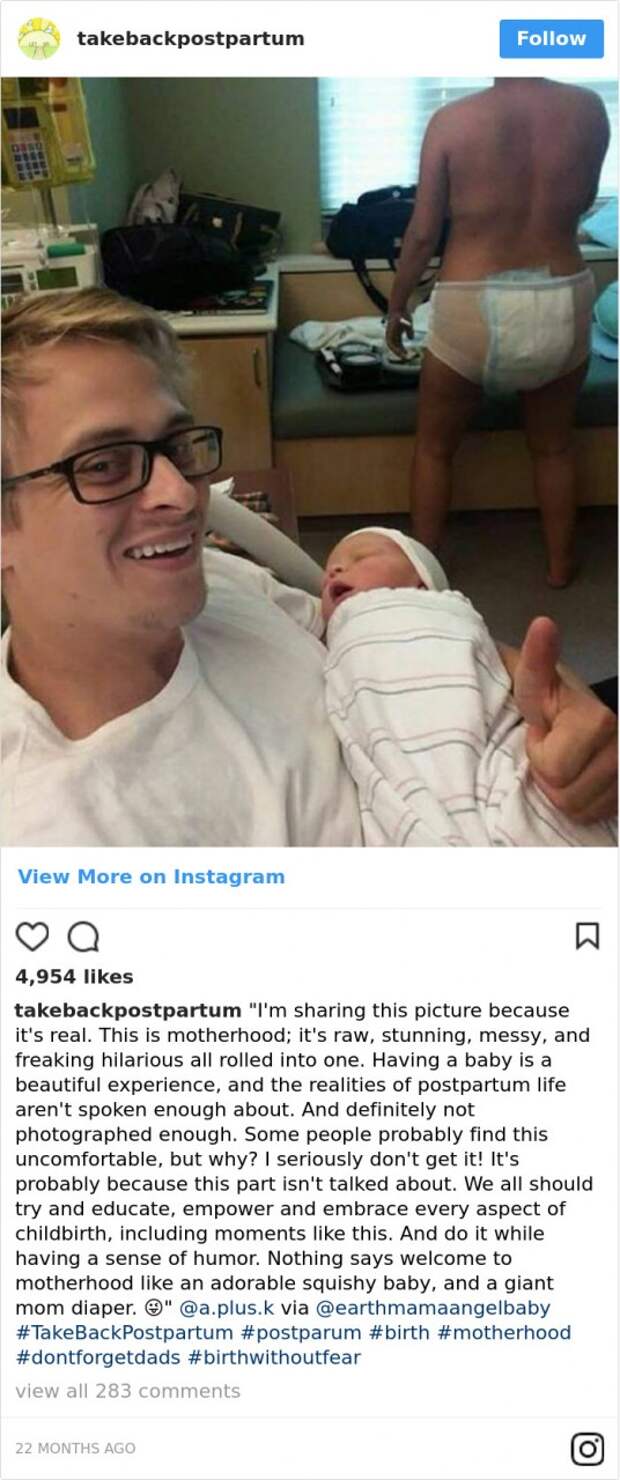Expand view all 283 comments
Image resolution: width=620 pixels, height=1480 pixels.
(128, 1391)
